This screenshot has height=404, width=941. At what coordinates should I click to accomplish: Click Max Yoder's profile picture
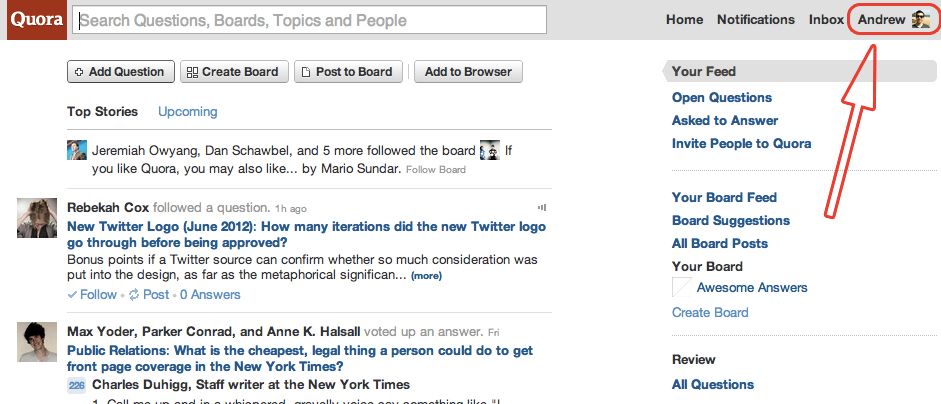37,342
